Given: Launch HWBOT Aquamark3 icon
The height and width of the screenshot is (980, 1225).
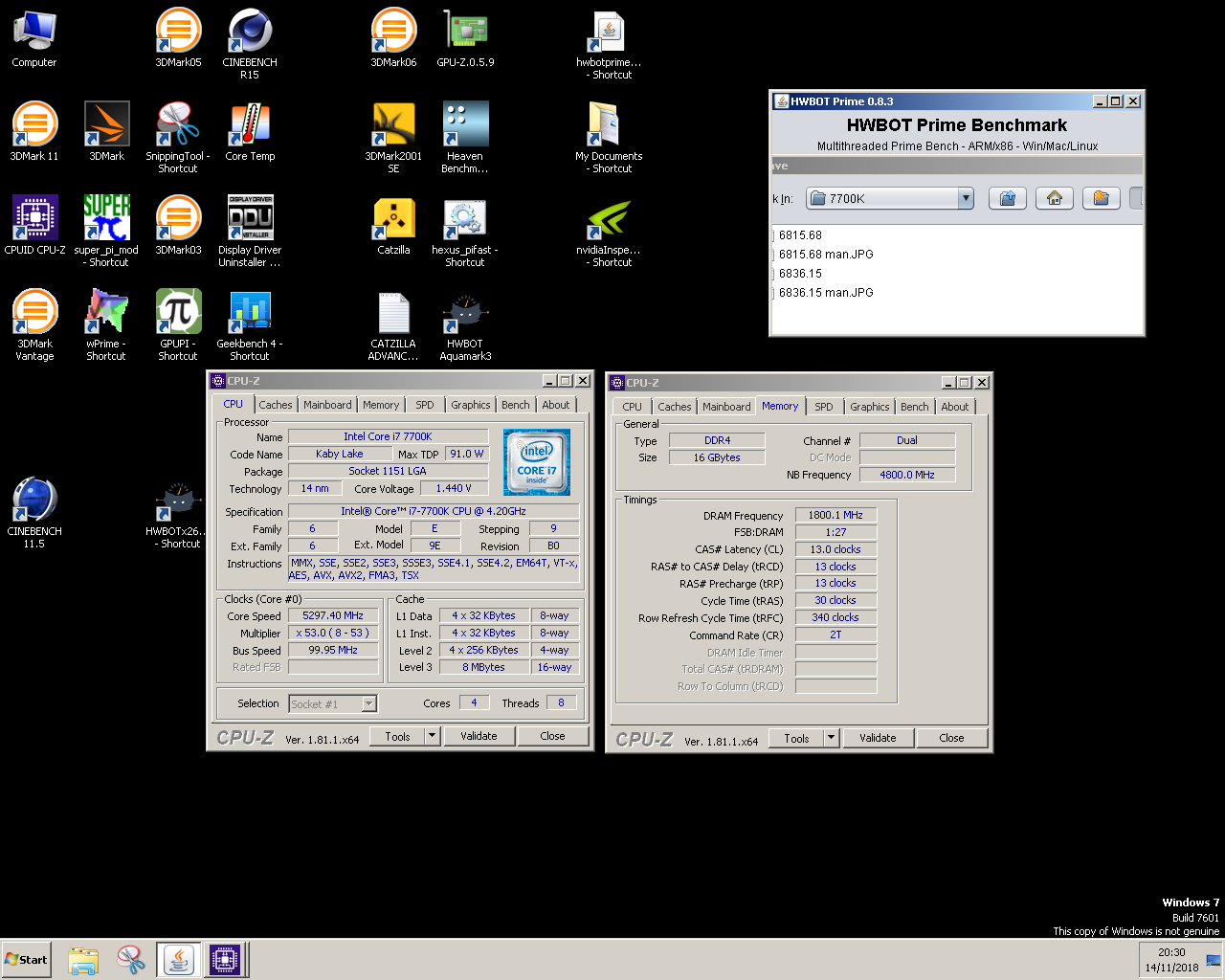Looking at the screenshot, I should pos(465,325).
